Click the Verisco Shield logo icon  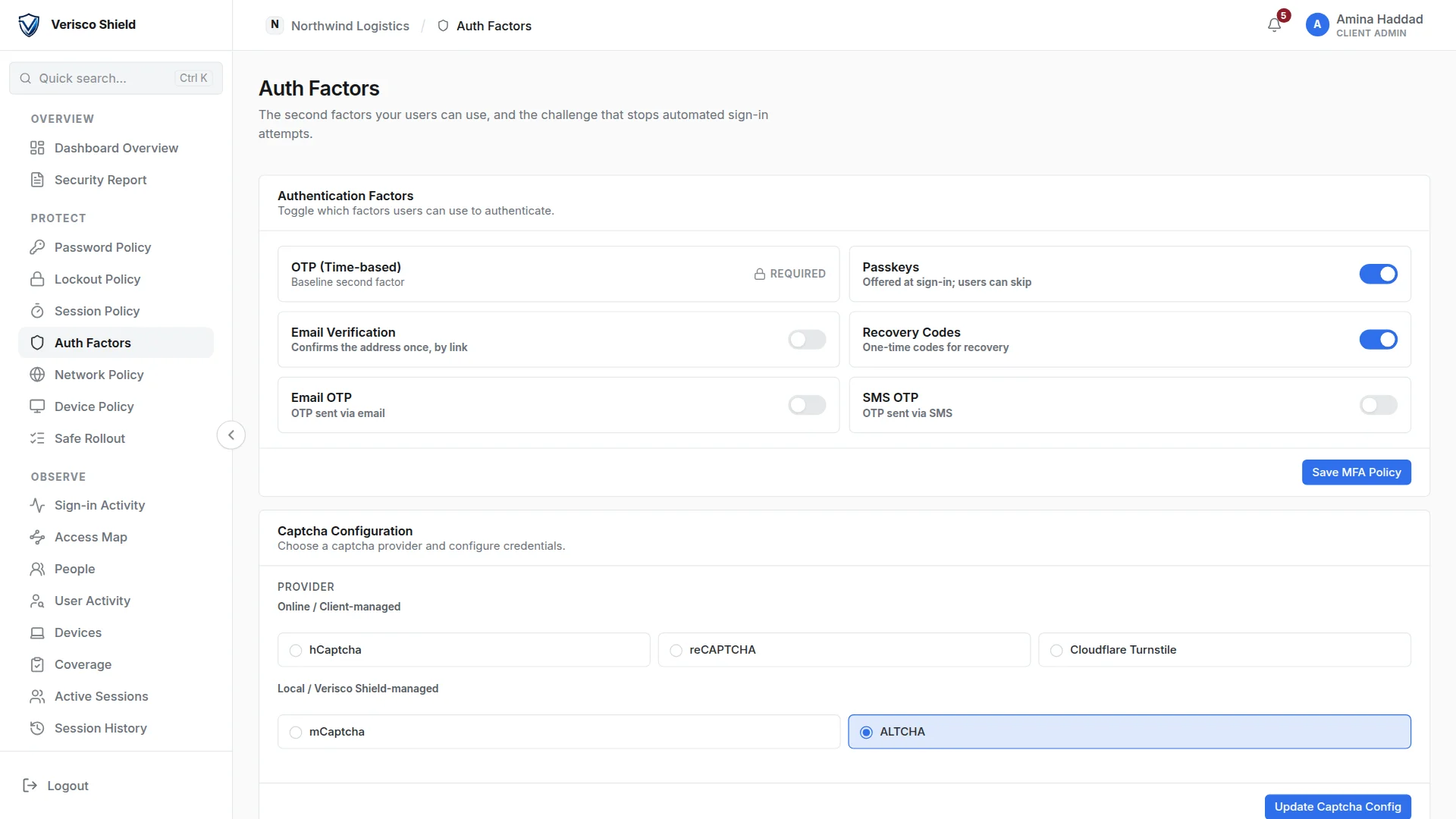[29, 25]
